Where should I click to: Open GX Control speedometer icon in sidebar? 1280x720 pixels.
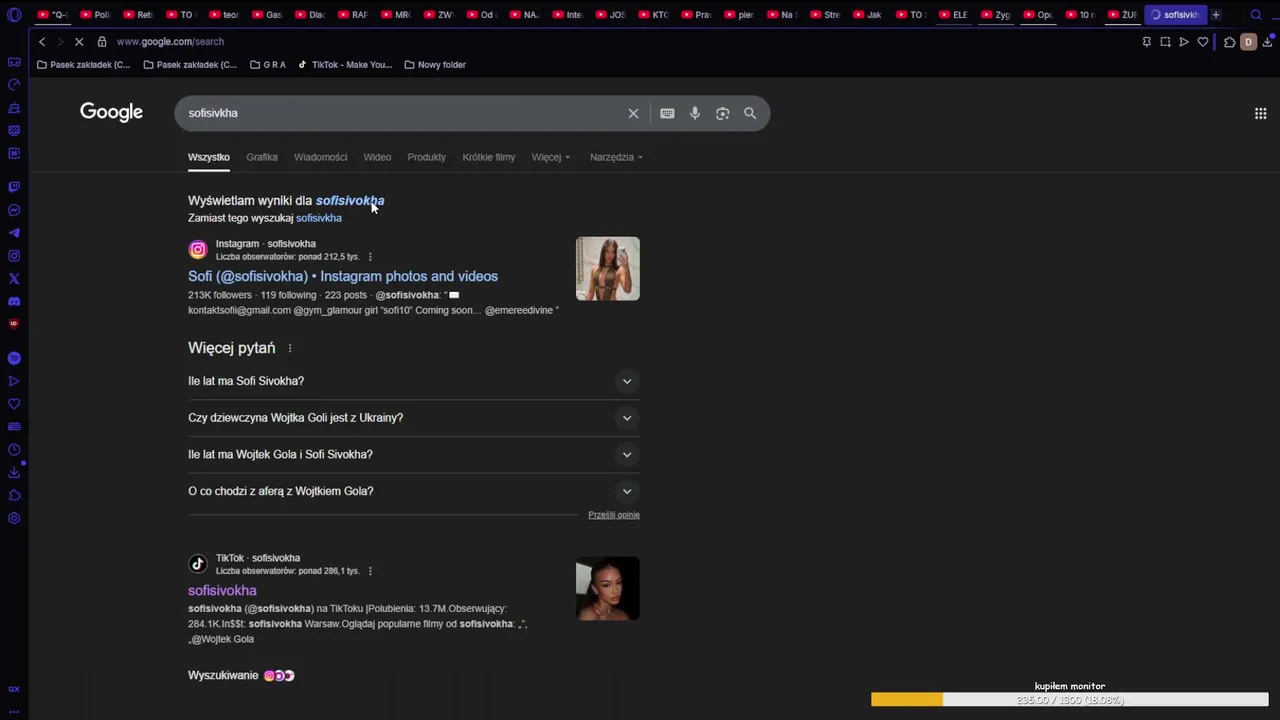tap(14, 85)
